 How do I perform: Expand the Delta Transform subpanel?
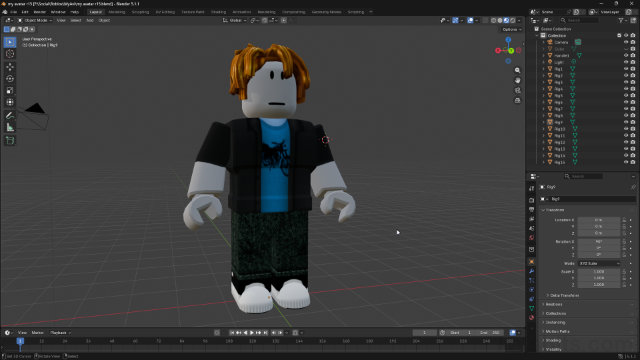pos(564,296)
